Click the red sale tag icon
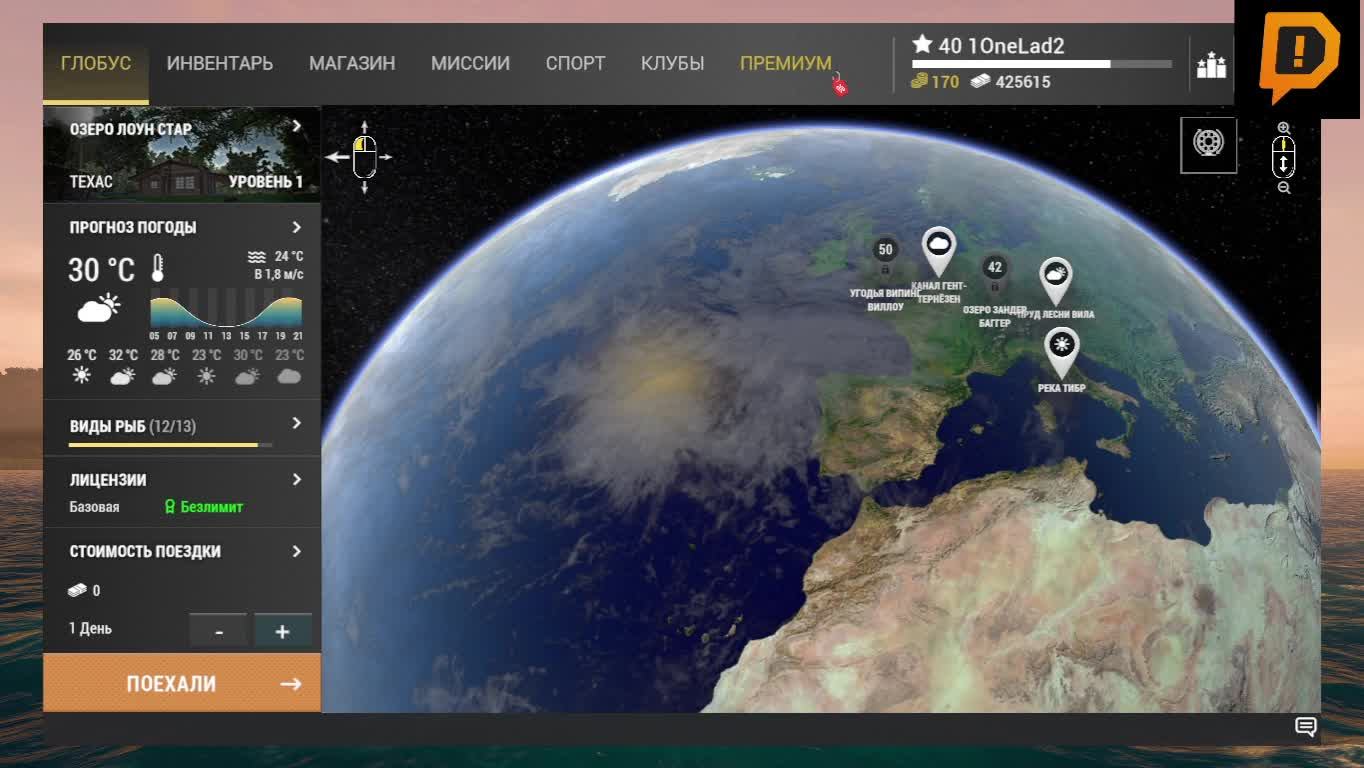Screen dimensions: 1364x768 point(840,86)
